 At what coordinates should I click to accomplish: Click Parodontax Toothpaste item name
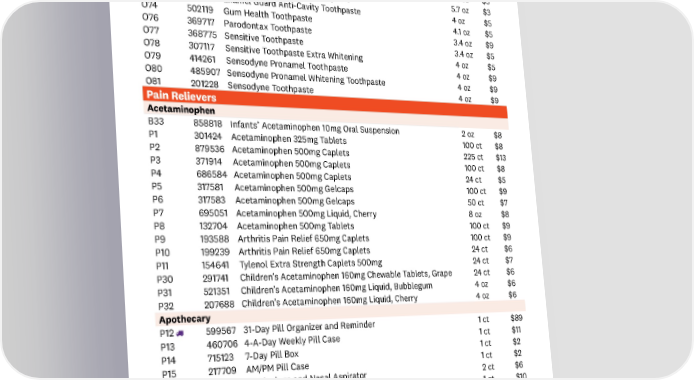click(267, 27)
